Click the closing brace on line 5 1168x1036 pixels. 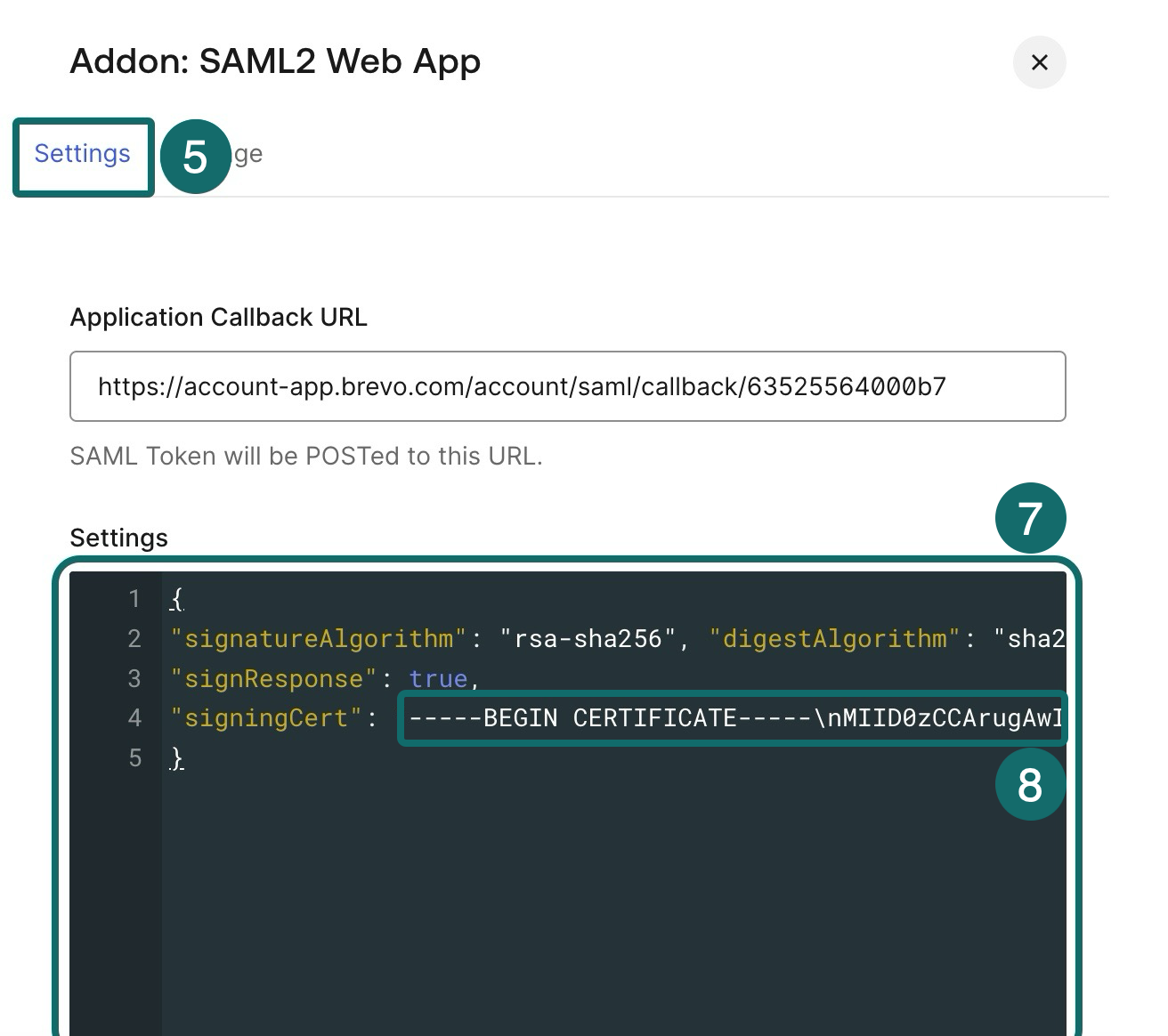[x=175, y=757]
